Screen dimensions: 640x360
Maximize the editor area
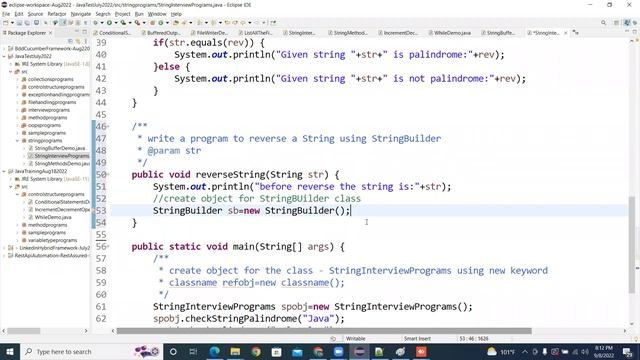(635, 32)
